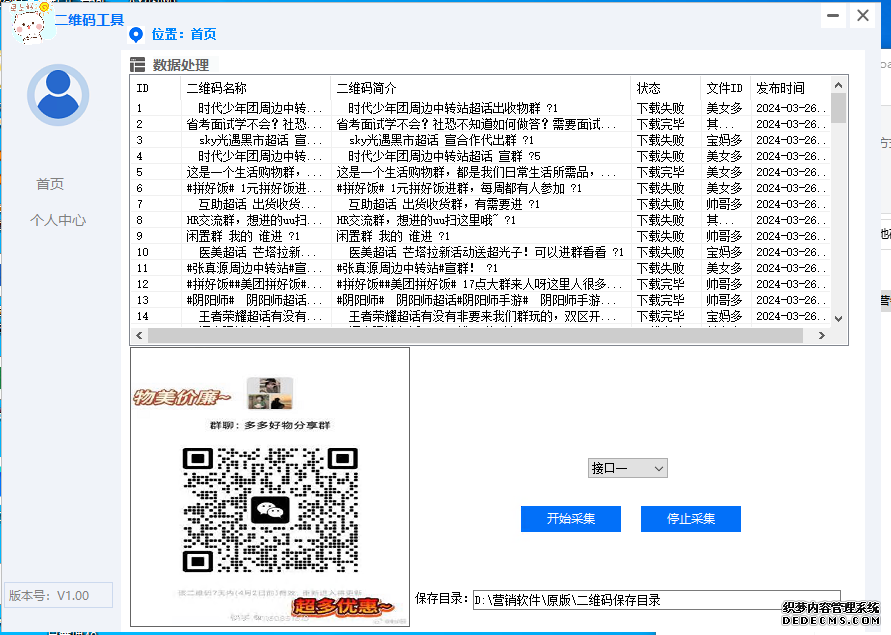Screen dimensions: 891x635
Task: Open the 个人中心 page
Action: 57,219
